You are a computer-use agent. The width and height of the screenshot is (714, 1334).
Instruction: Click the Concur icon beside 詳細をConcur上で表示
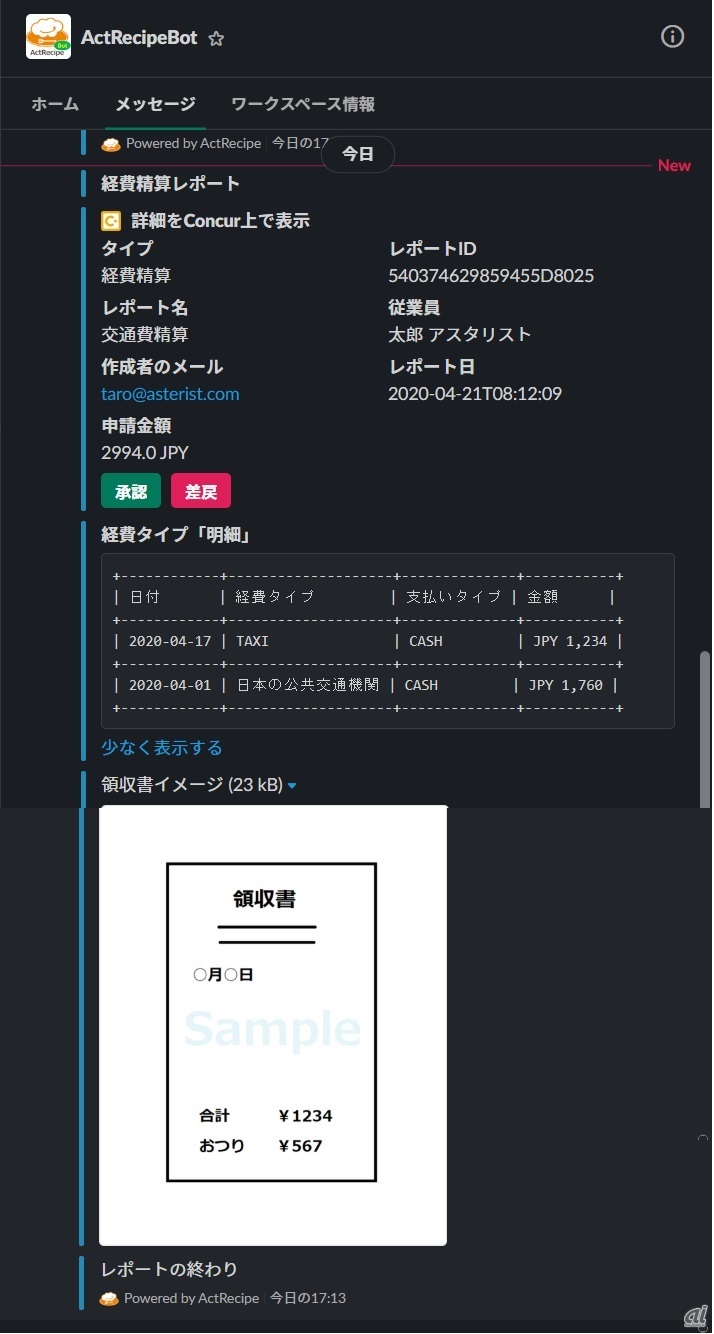coord(111,221)
